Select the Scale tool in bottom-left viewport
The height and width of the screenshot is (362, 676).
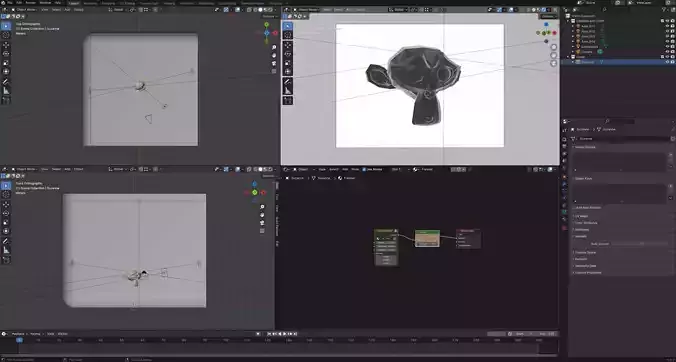(6, 222)
